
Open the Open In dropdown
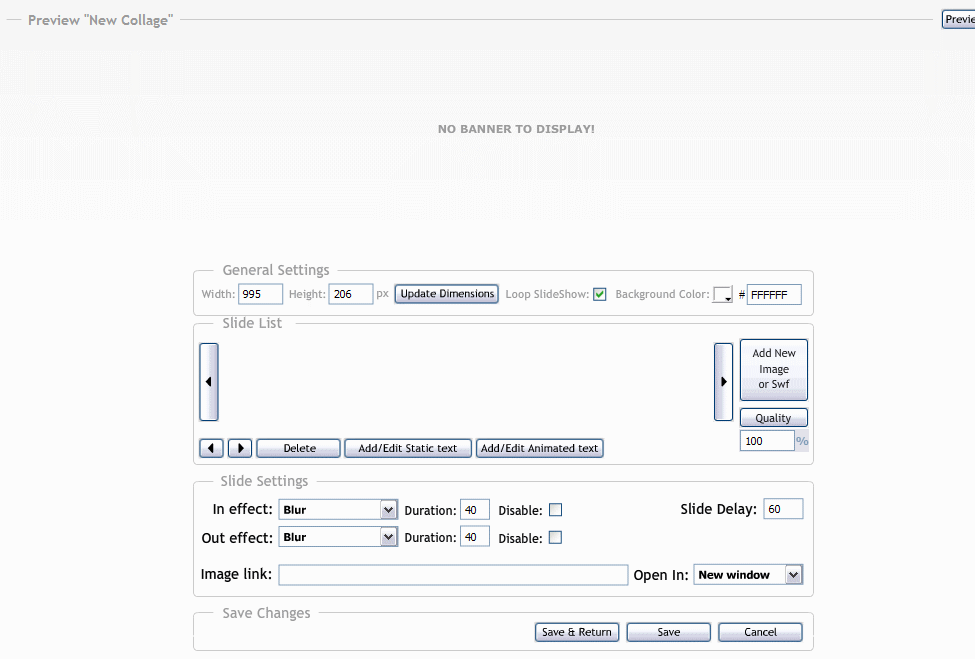pos(748,575)
